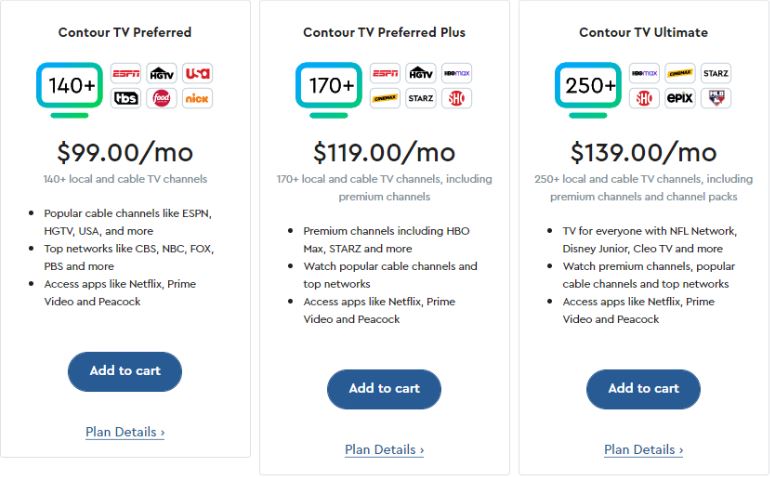Click the 250+ channels TV icon
The image size is (770, 477).
[588, 86]
